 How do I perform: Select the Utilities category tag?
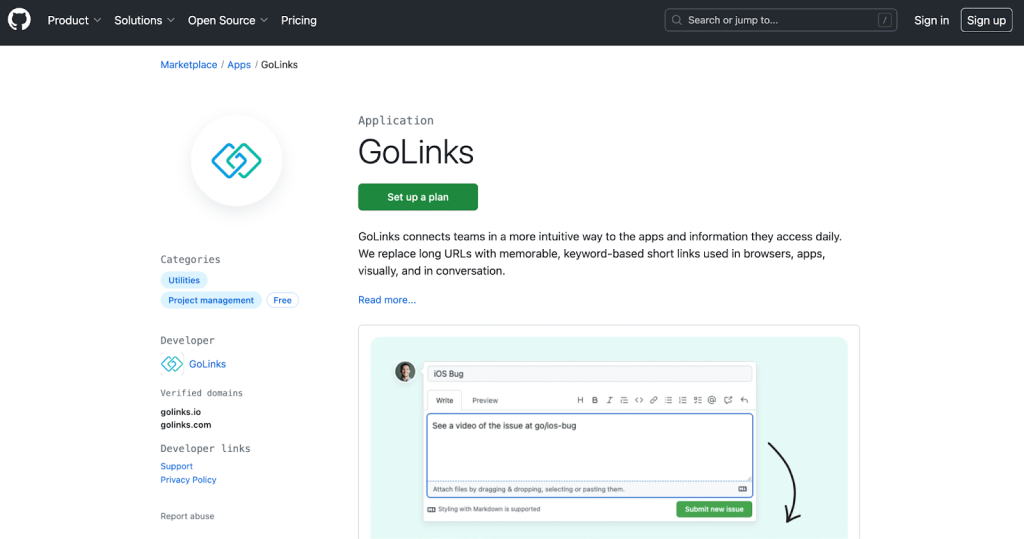(184, 280)
